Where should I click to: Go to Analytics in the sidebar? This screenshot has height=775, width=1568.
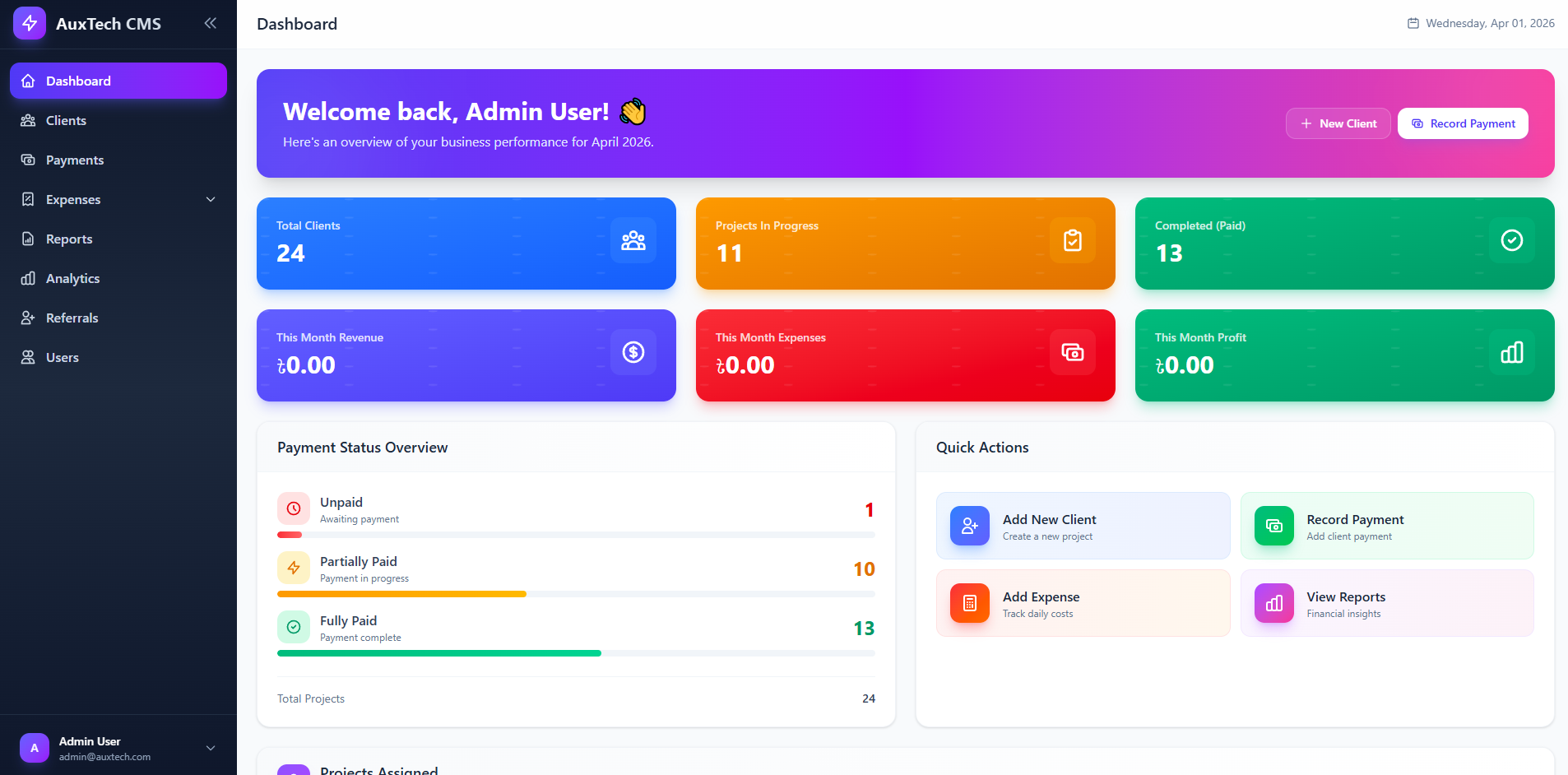(x=72, y=279)
